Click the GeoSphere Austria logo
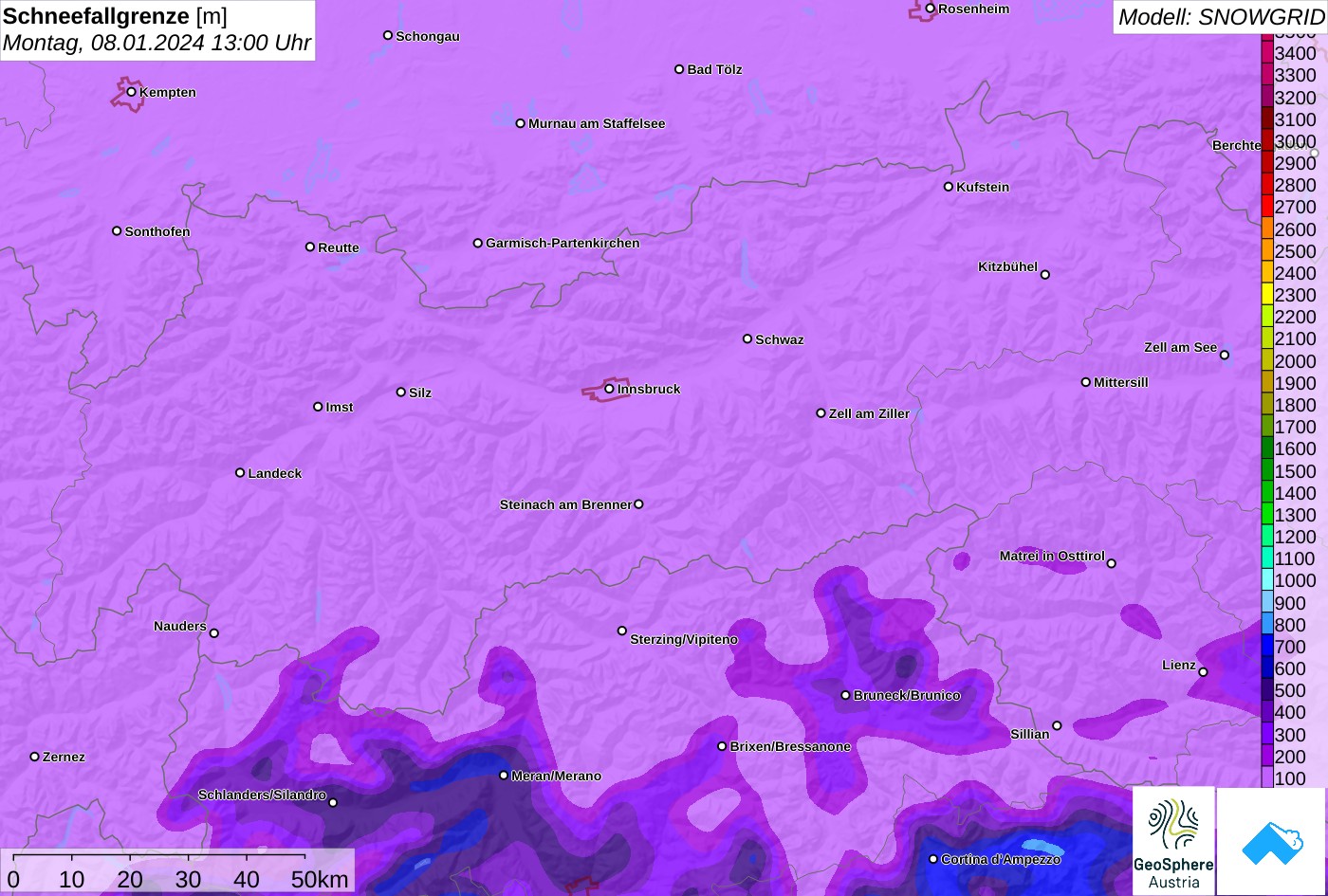The height and width of the screenshot is (896, 1328). [1173, 841]
